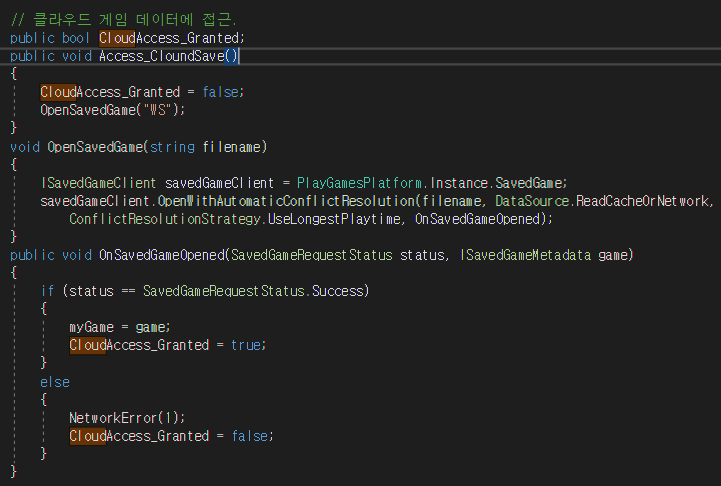Click the else keyword

point(55,382)
